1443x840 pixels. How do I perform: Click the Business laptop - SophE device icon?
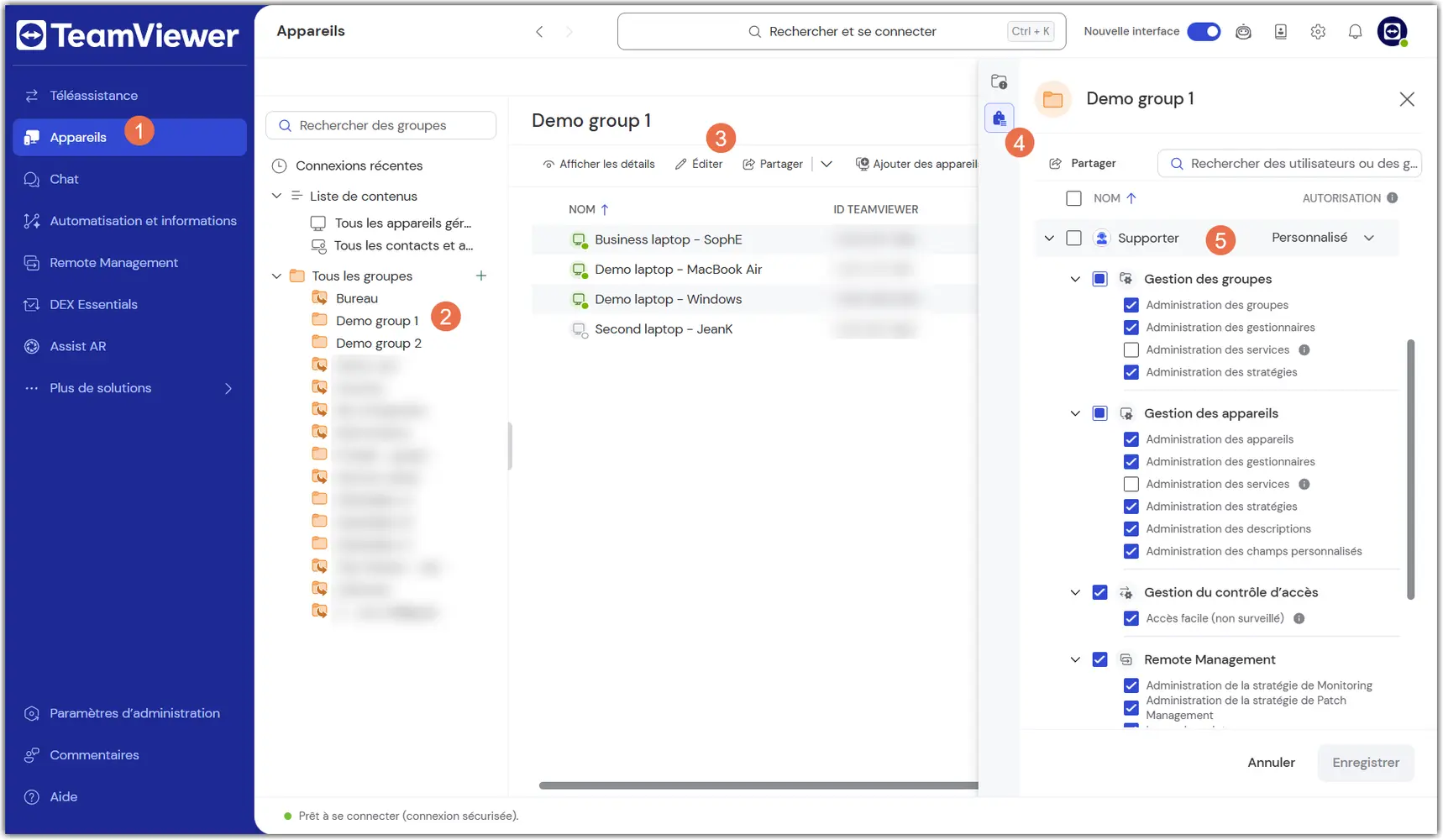[579, 240]
